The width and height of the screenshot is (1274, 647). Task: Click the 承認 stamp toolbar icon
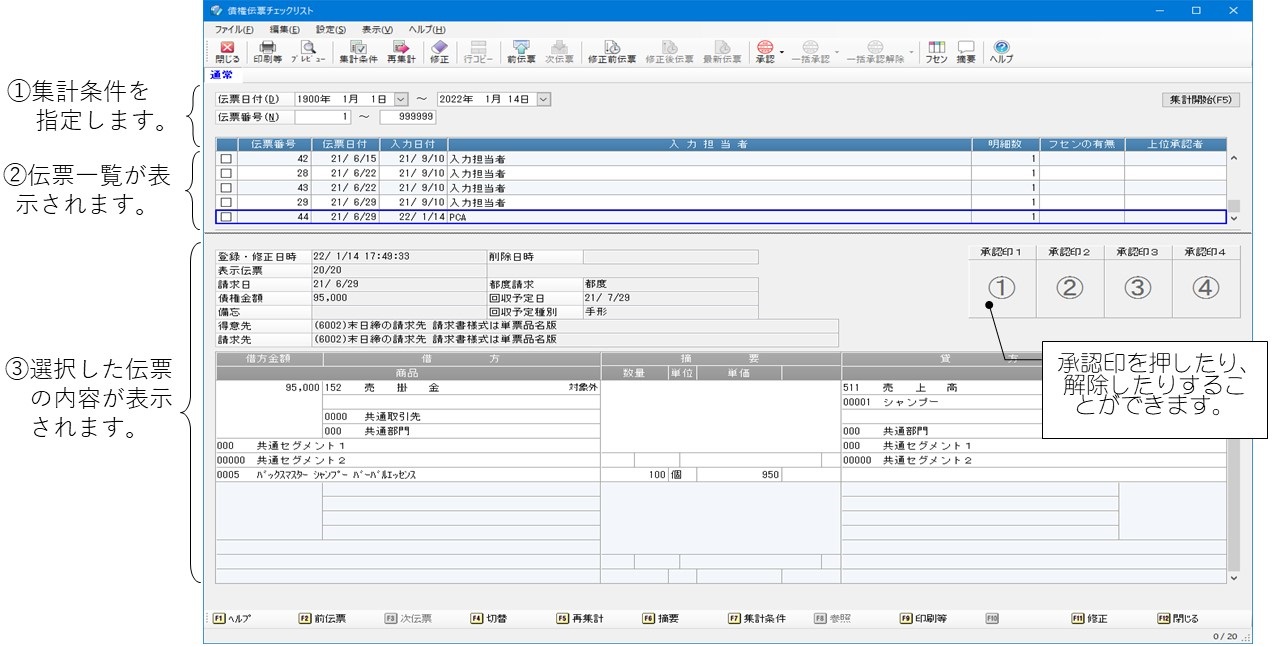[x=765, y=52]
